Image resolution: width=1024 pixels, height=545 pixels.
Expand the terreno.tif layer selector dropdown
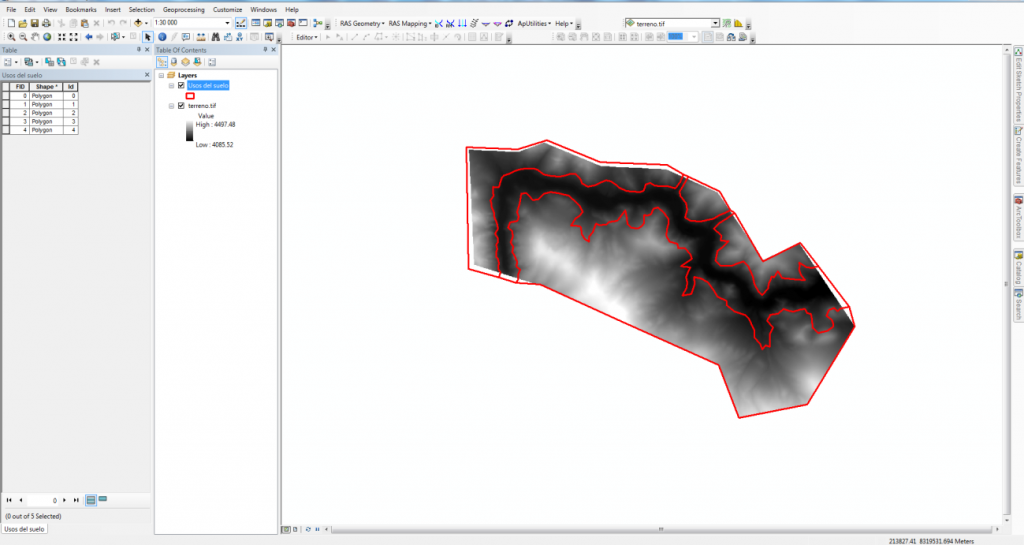(x=716, y=22)
